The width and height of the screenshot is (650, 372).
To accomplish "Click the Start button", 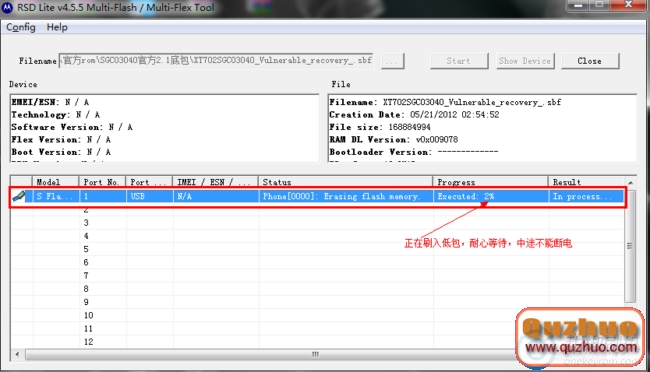I will point(459,61).
